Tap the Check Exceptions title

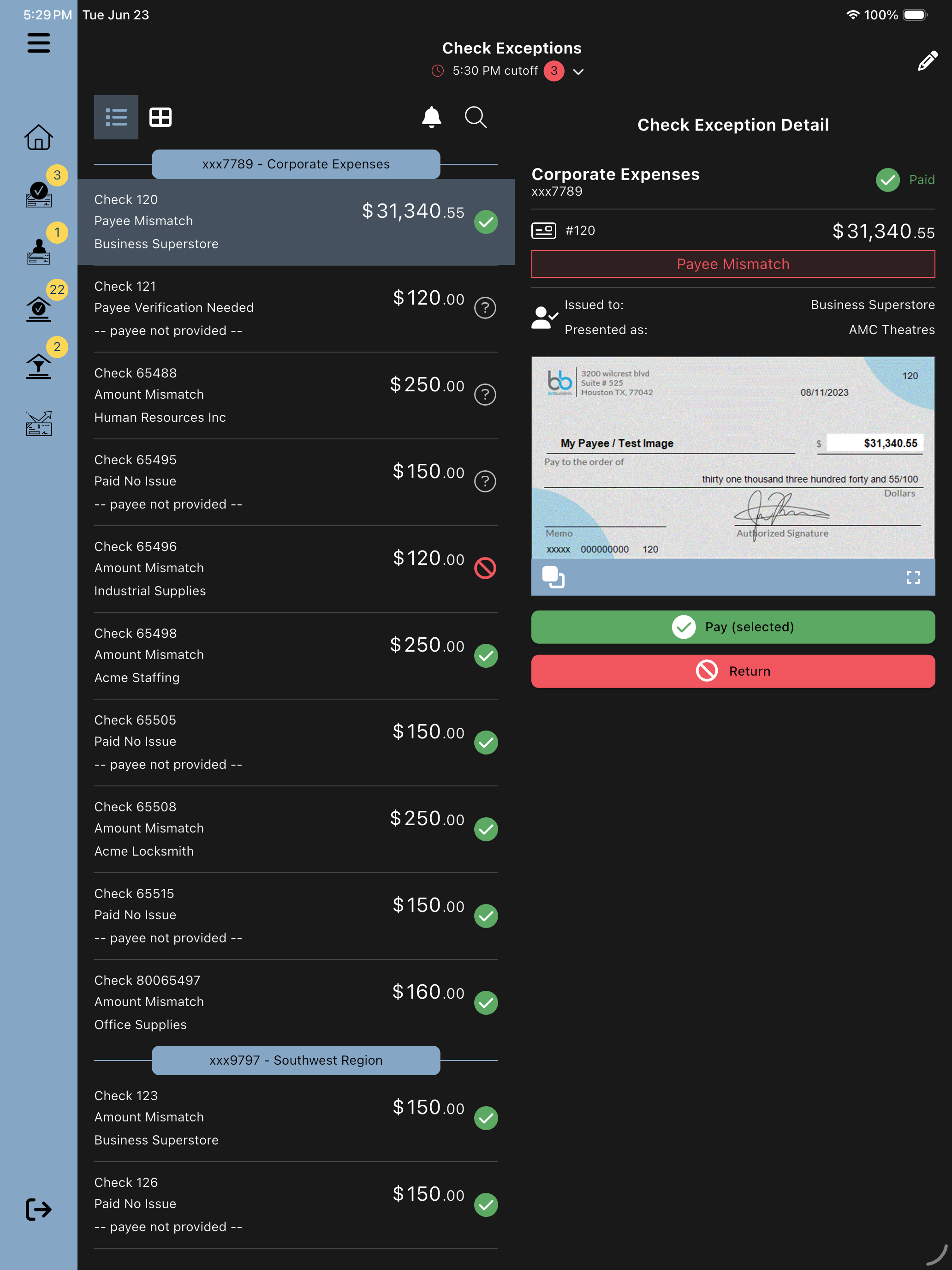click(512, 48)
